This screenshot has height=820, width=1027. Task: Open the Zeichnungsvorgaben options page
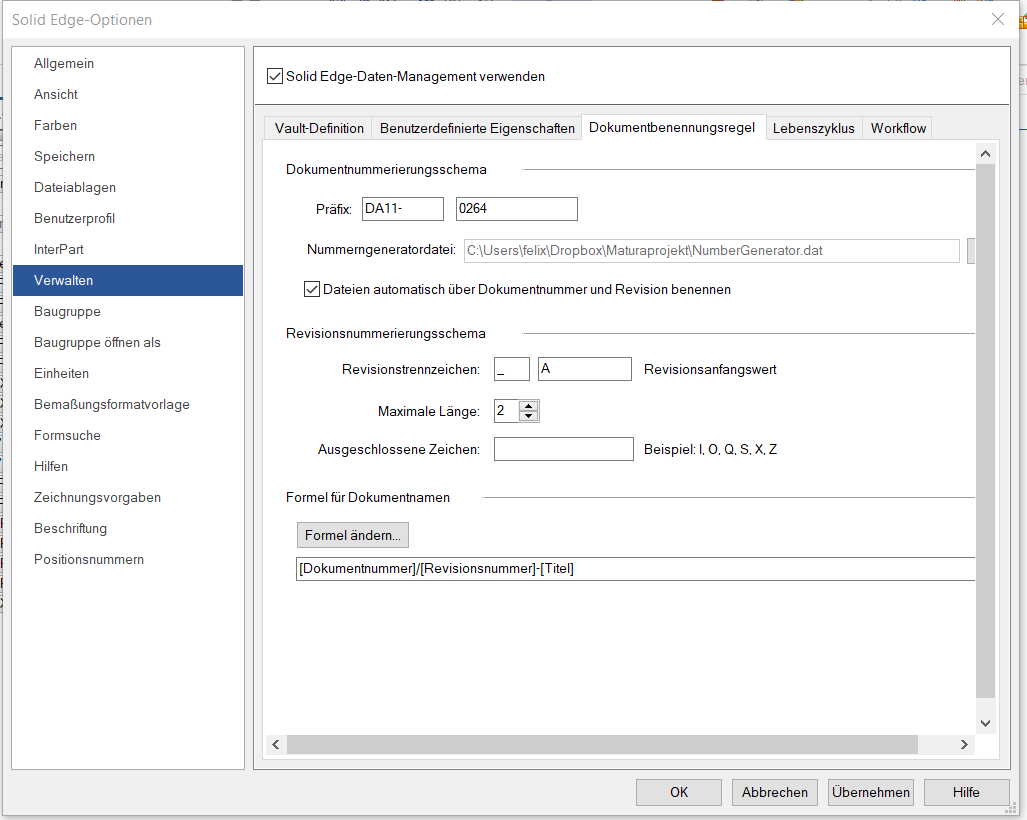click(128, 498)
